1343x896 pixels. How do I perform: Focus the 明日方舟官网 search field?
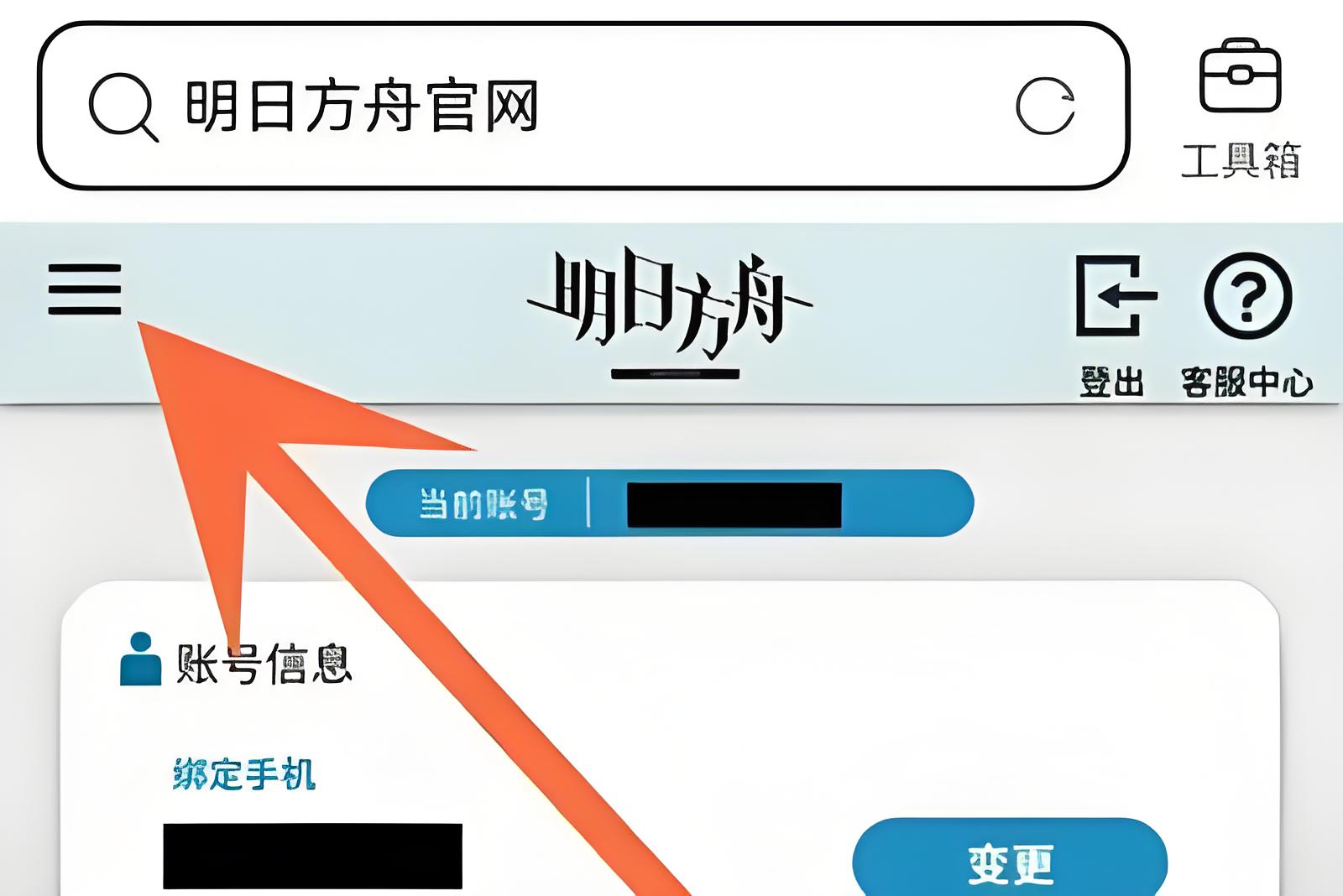click(583, 106)
